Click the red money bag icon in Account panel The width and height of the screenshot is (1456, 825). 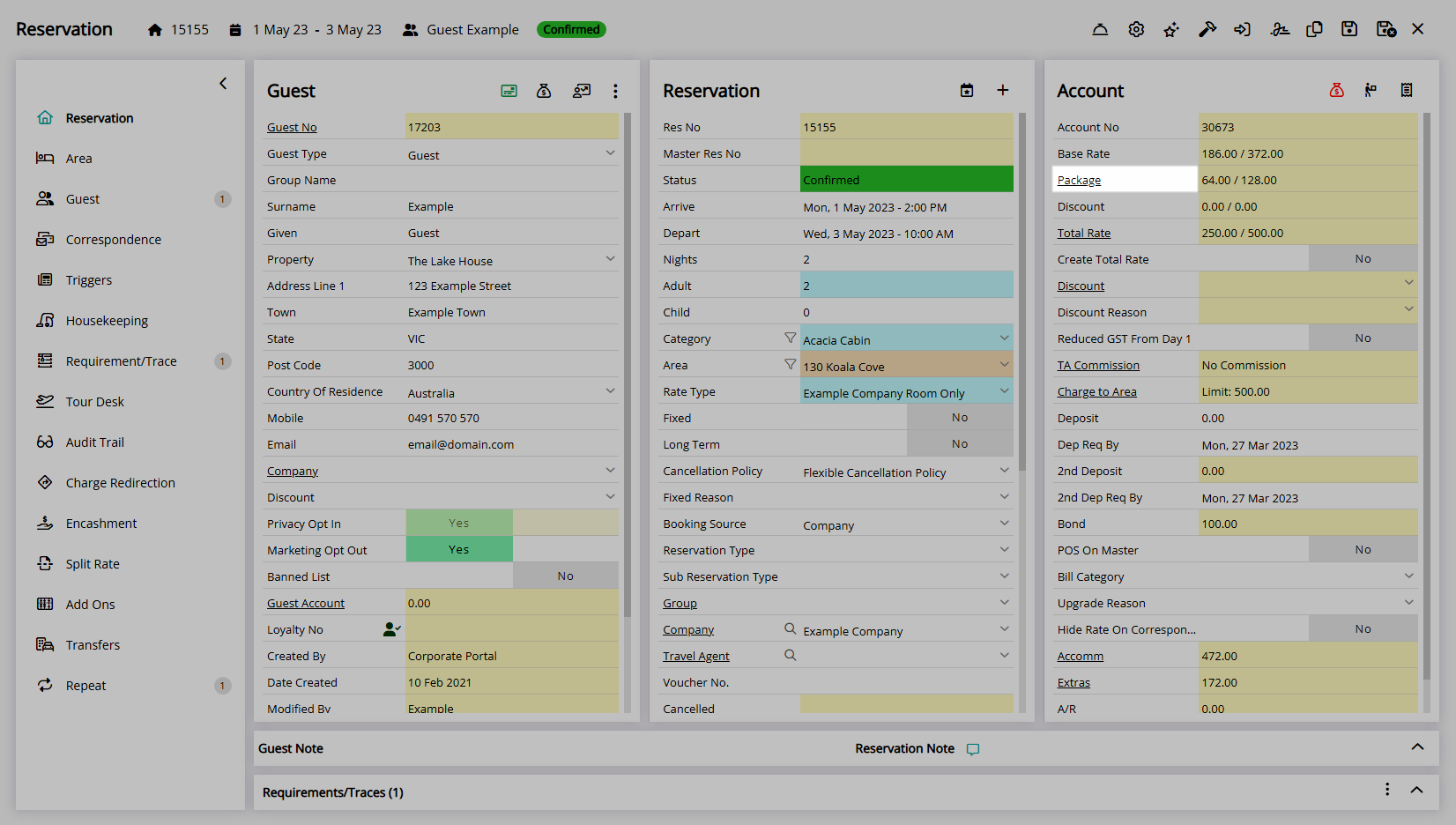pos(1337,90)
